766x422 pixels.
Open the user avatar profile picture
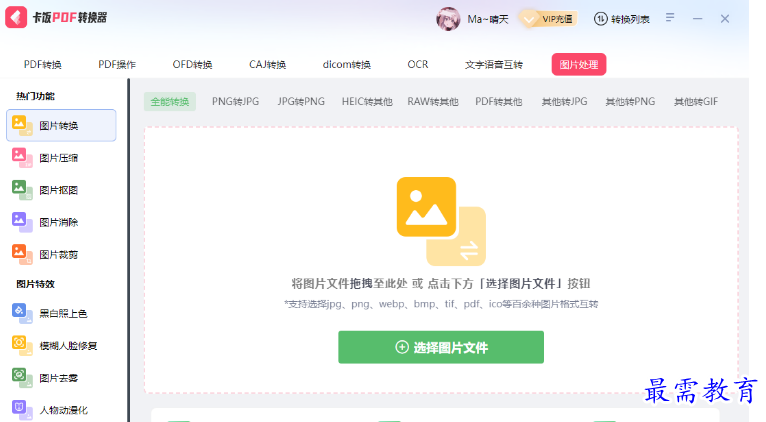point(448,19)
